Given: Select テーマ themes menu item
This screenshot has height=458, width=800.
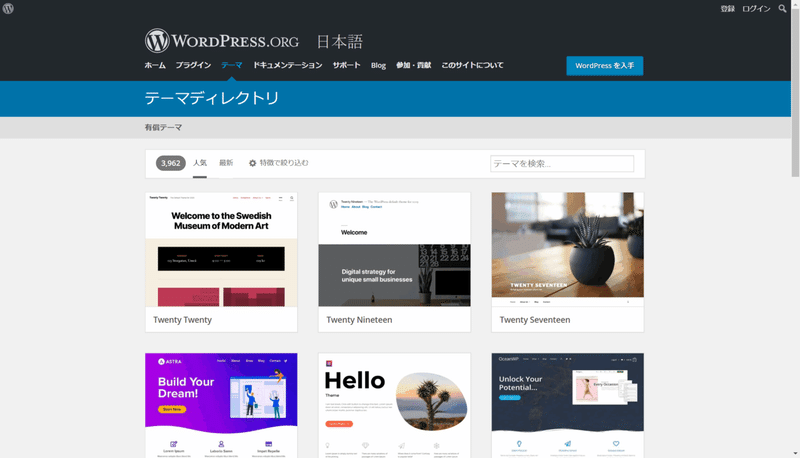Looking at the screenshot, I should coord(232,65).
